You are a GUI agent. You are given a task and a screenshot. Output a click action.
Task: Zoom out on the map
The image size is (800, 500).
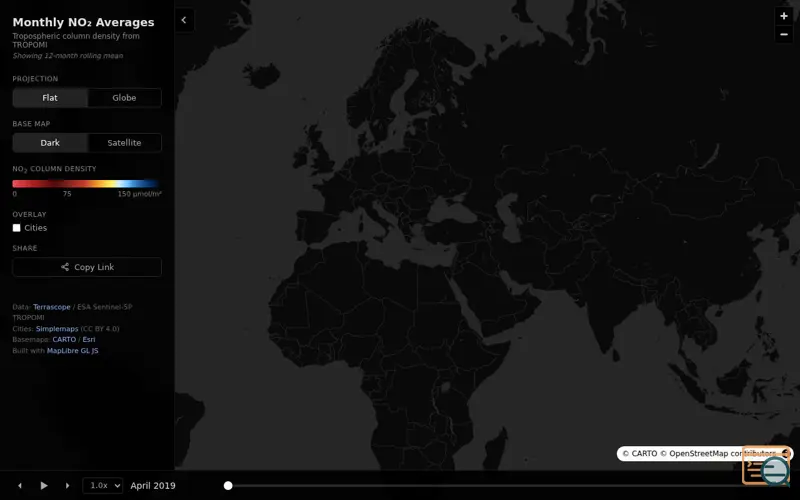[x=784, y=34]
